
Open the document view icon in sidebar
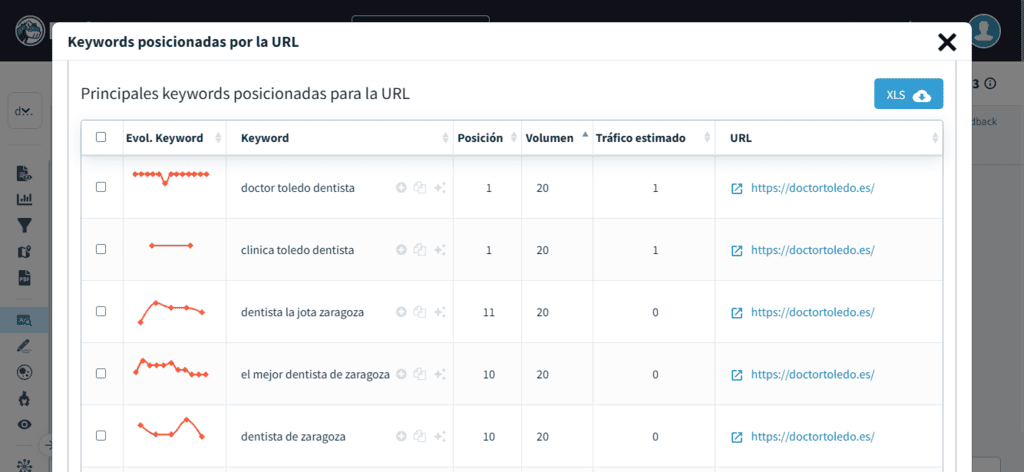pyautogui.click(x=24, y=173)
